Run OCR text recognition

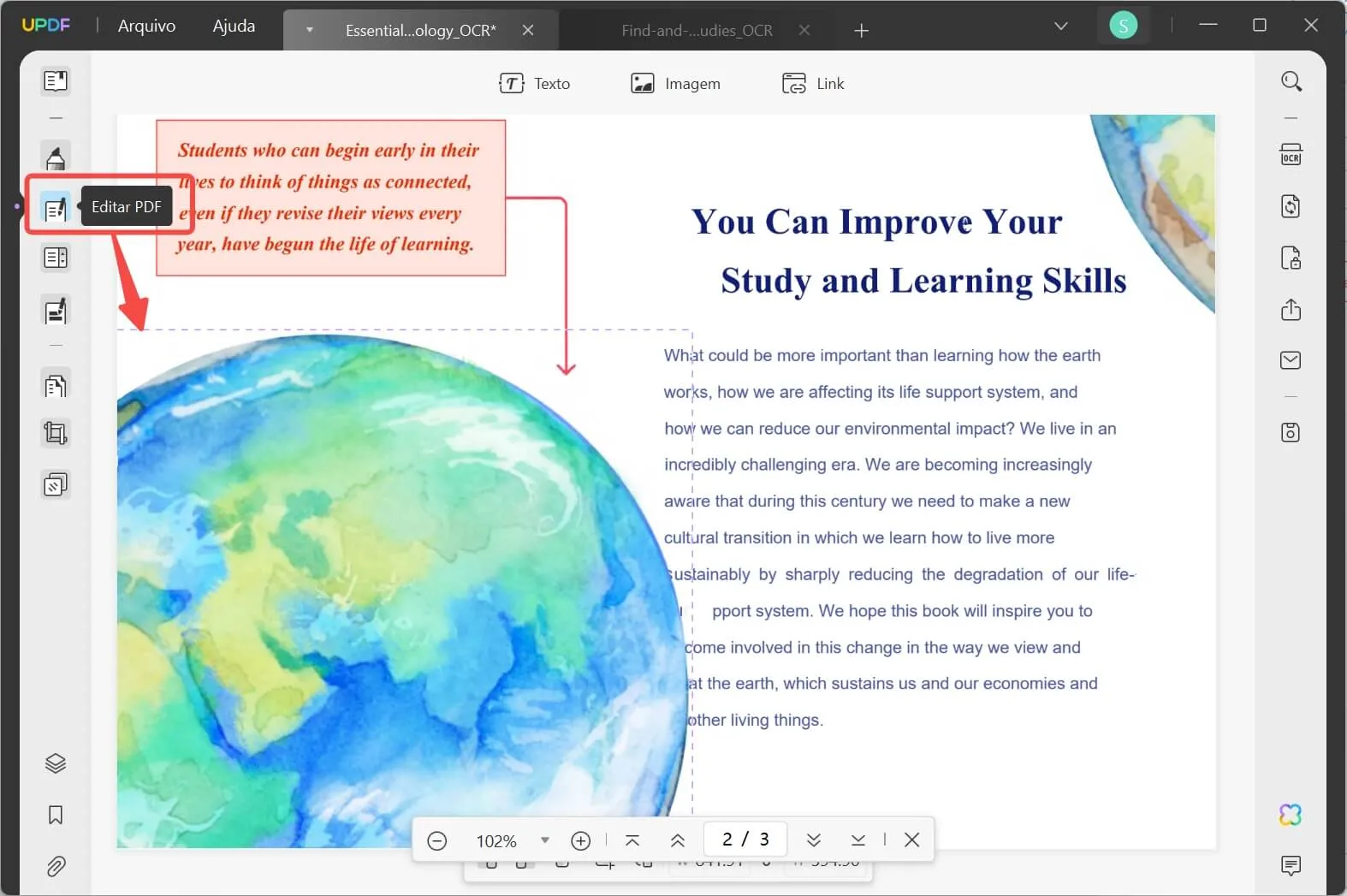tap(1291, 155)
